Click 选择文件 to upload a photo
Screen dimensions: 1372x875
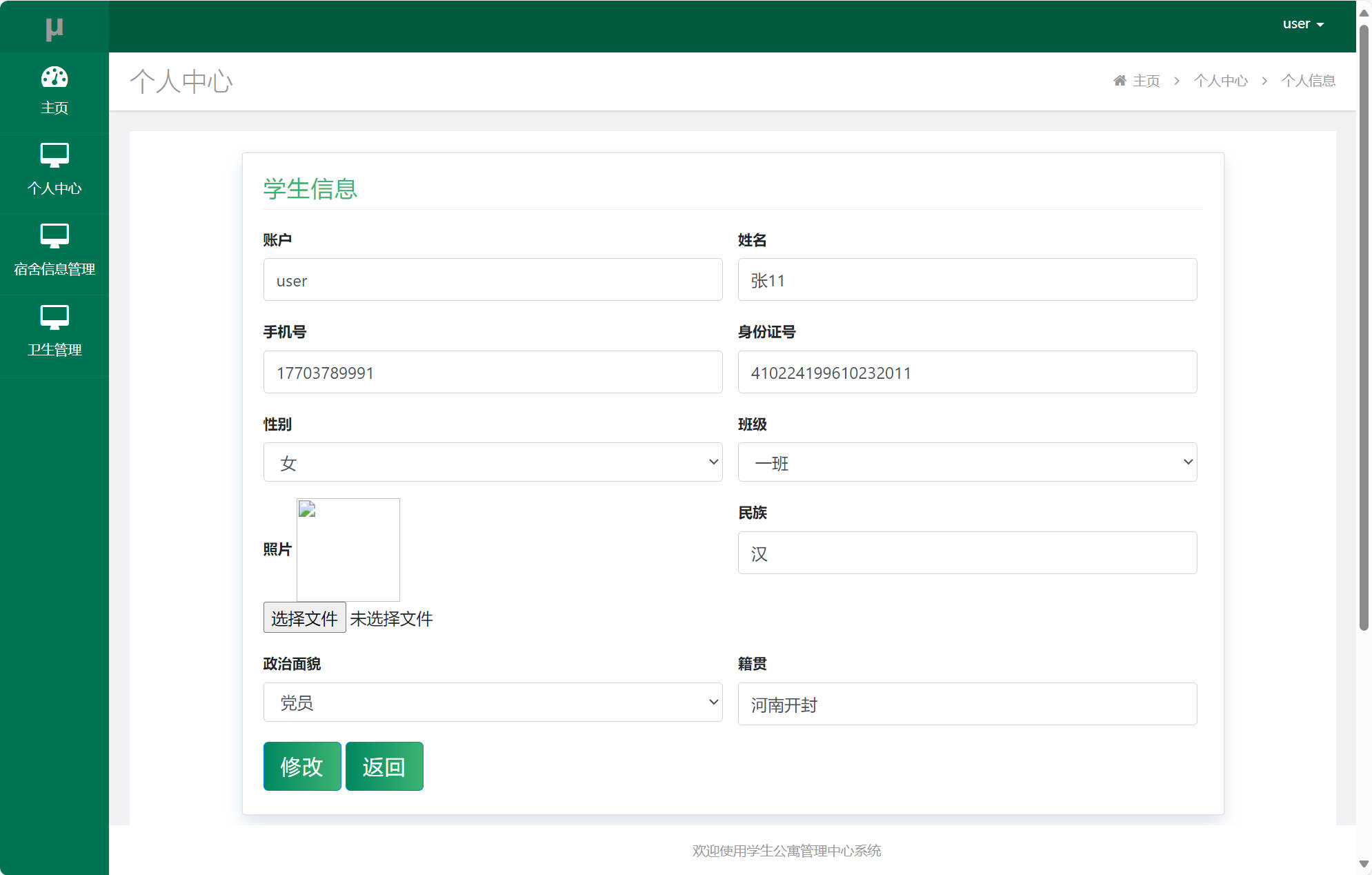tap(304, 617)
